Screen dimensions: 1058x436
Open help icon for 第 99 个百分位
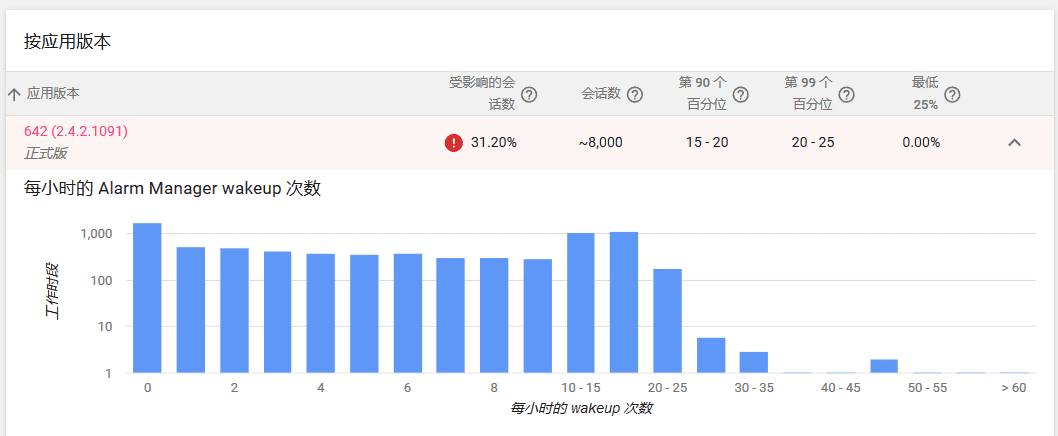(846, 94)
